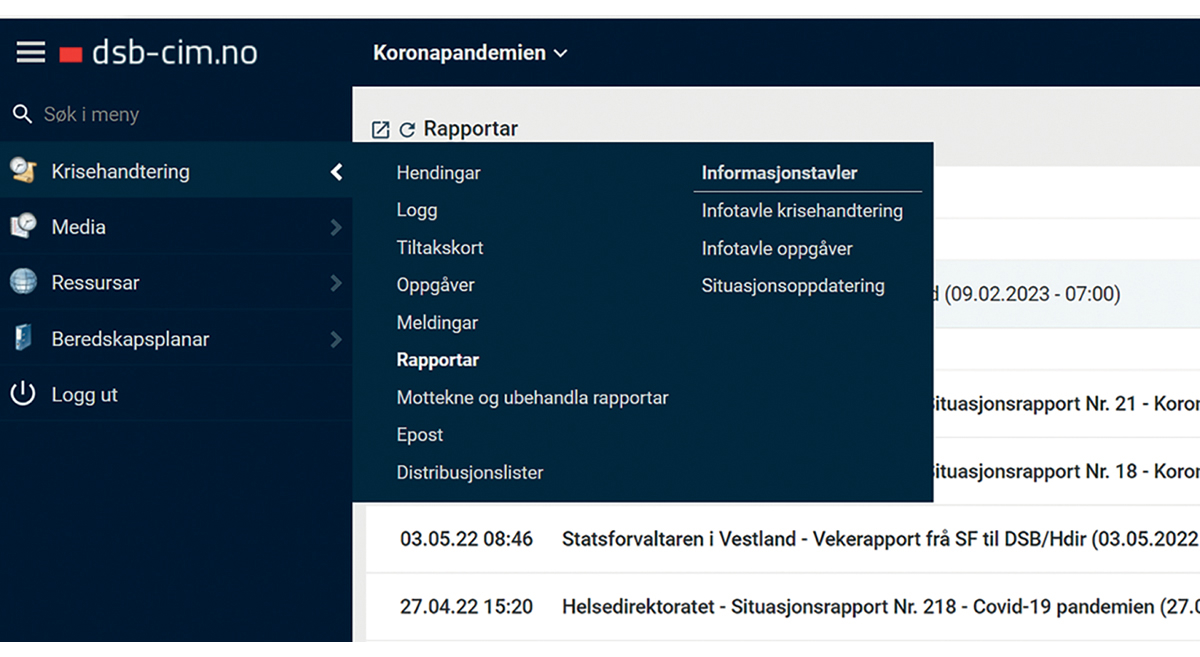This screenshot has height=657, width=1200.
Task: Click the search magnifier icon
Action: pyautogui.click(x=22, y=114)
